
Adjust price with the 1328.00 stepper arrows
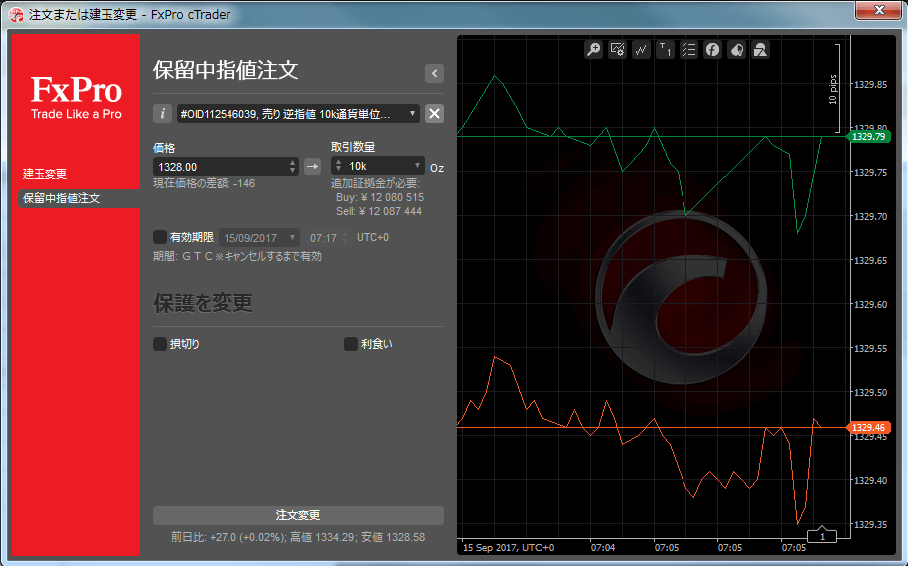[292, 167]
